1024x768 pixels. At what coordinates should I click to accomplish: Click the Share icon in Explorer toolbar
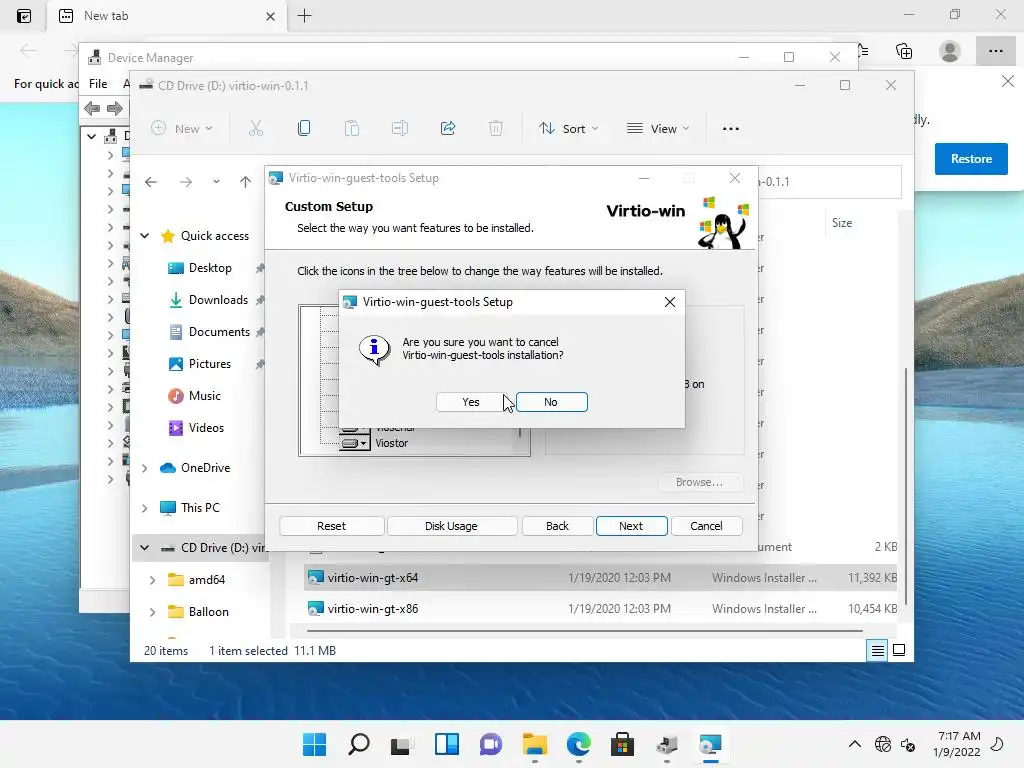click(448, 129)
